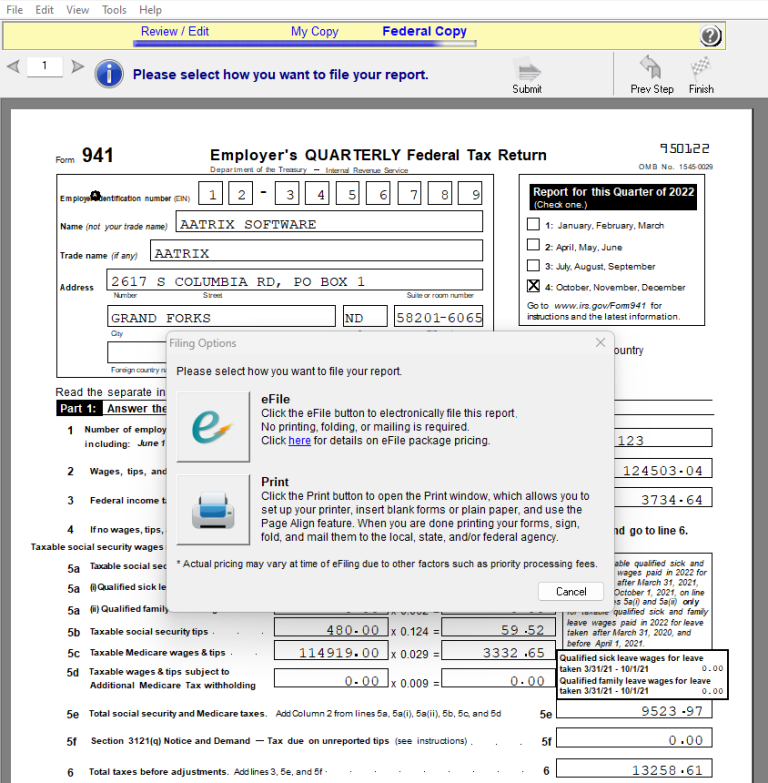Click the page number field

tap(45, 66)
